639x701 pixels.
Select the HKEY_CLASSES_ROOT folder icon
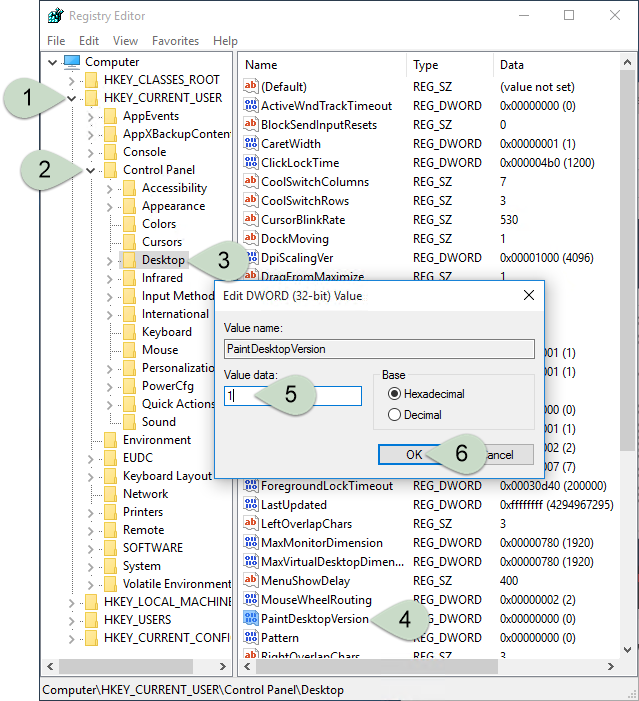pos(91,80)
